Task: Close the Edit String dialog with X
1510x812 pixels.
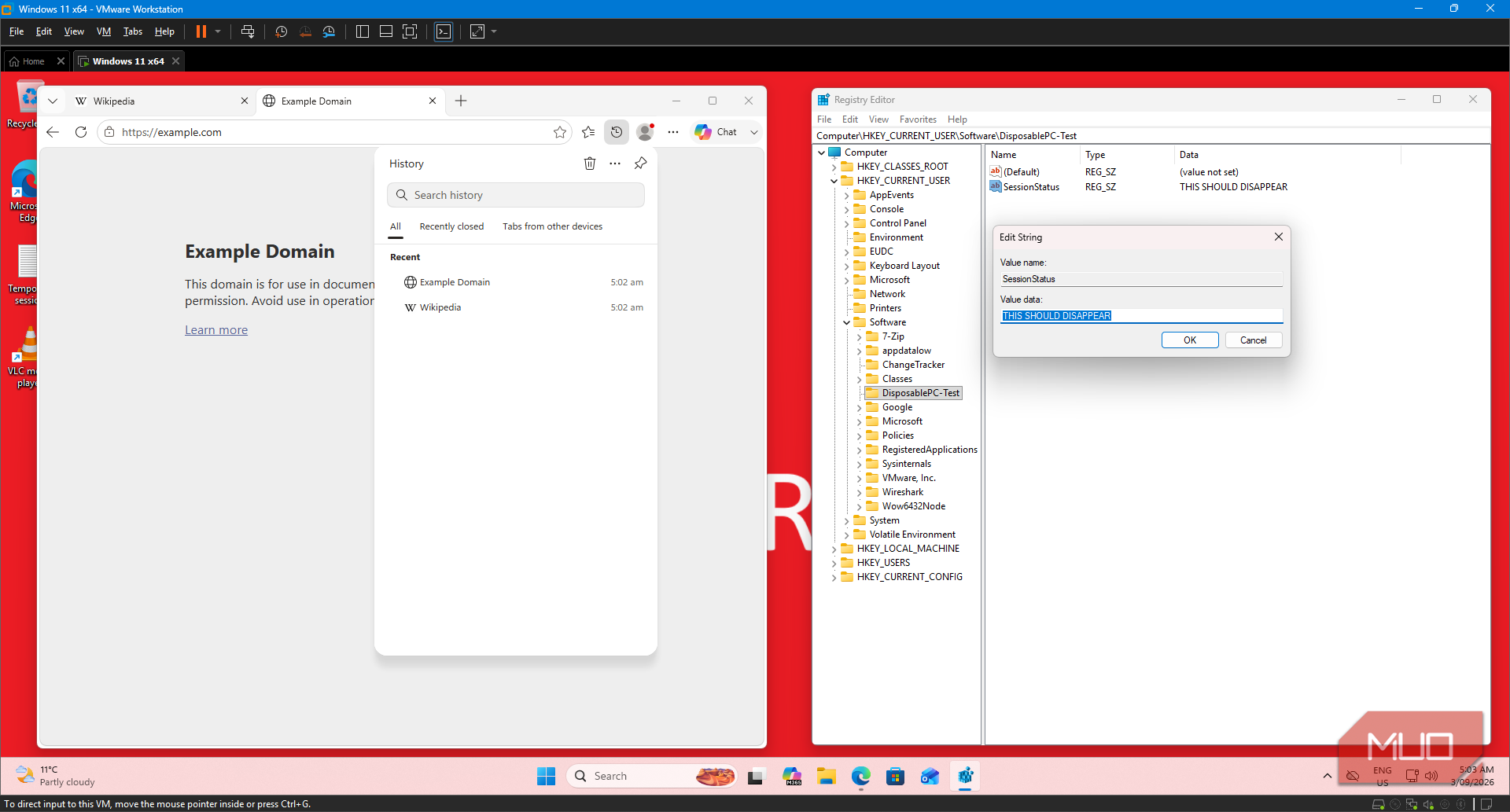Action: point(1279,237)
